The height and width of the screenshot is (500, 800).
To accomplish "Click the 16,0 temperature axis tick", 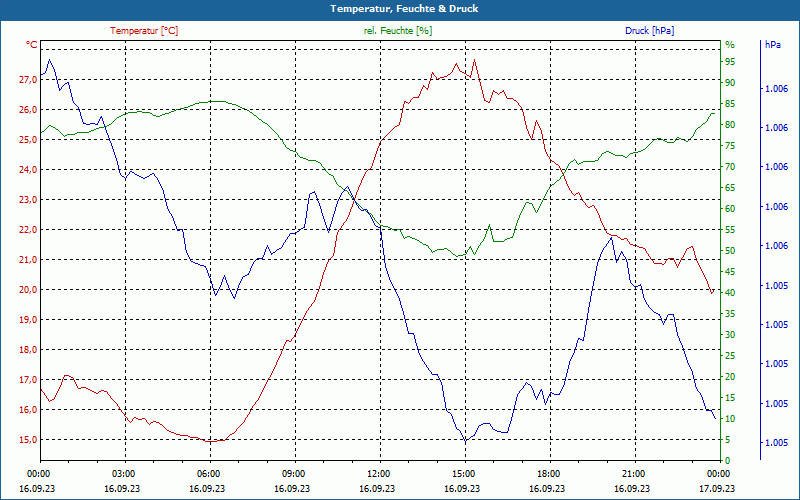I will 29,410.
